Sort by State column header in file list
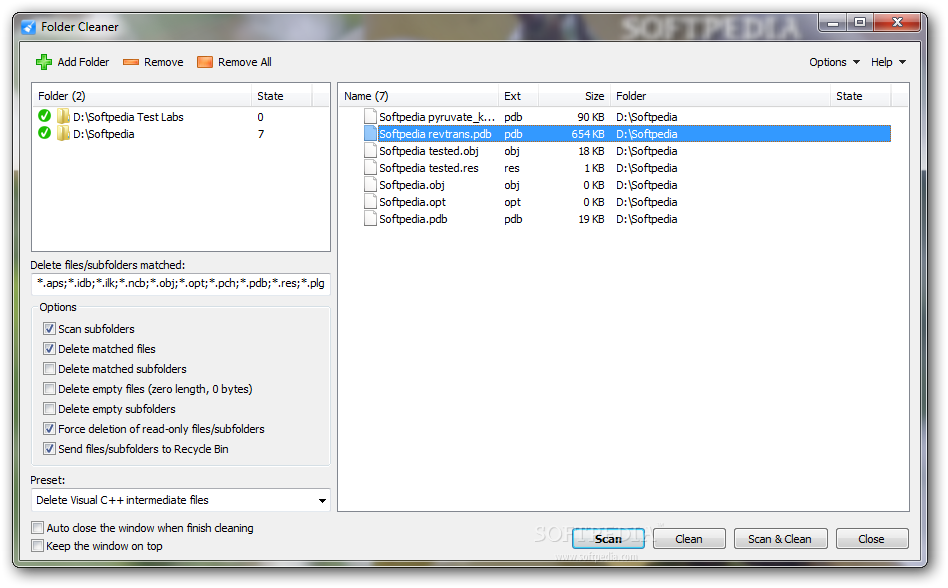The image size is (948, 588). coord(860,96)
